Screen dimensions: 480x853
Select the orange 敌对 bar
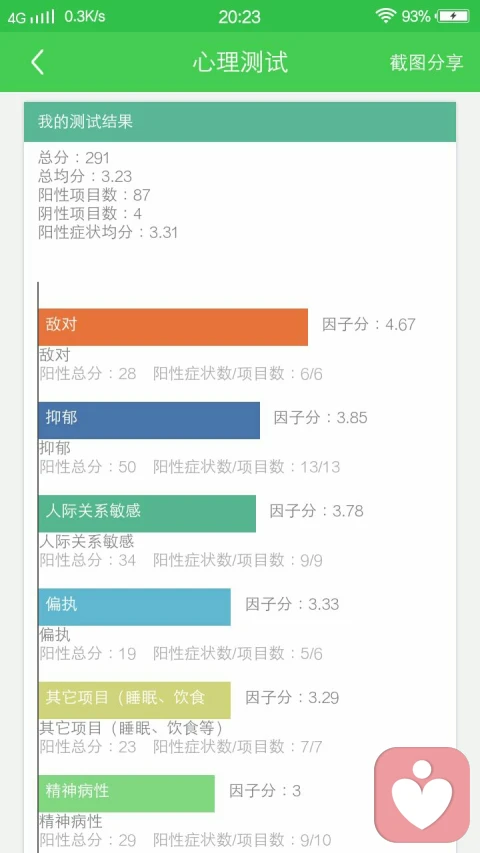point(173,327)
